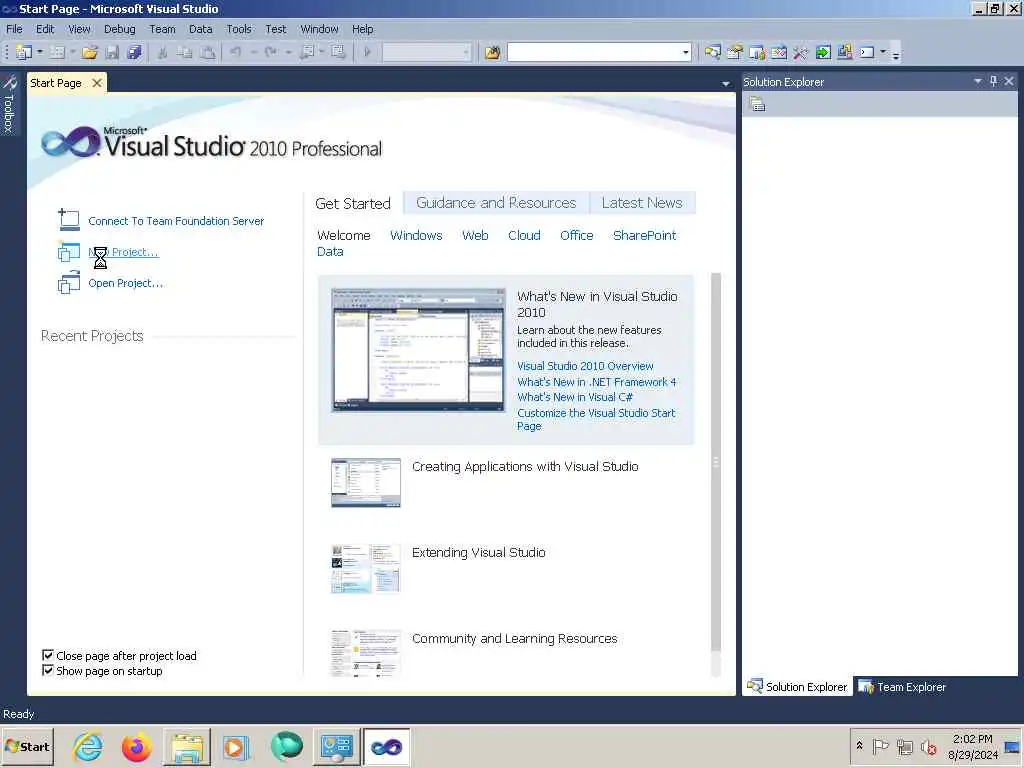The width and height of the screenshot is (1024, 768).
Task: Toggle Show page on startup checkbox
Action: click(48, 670)
